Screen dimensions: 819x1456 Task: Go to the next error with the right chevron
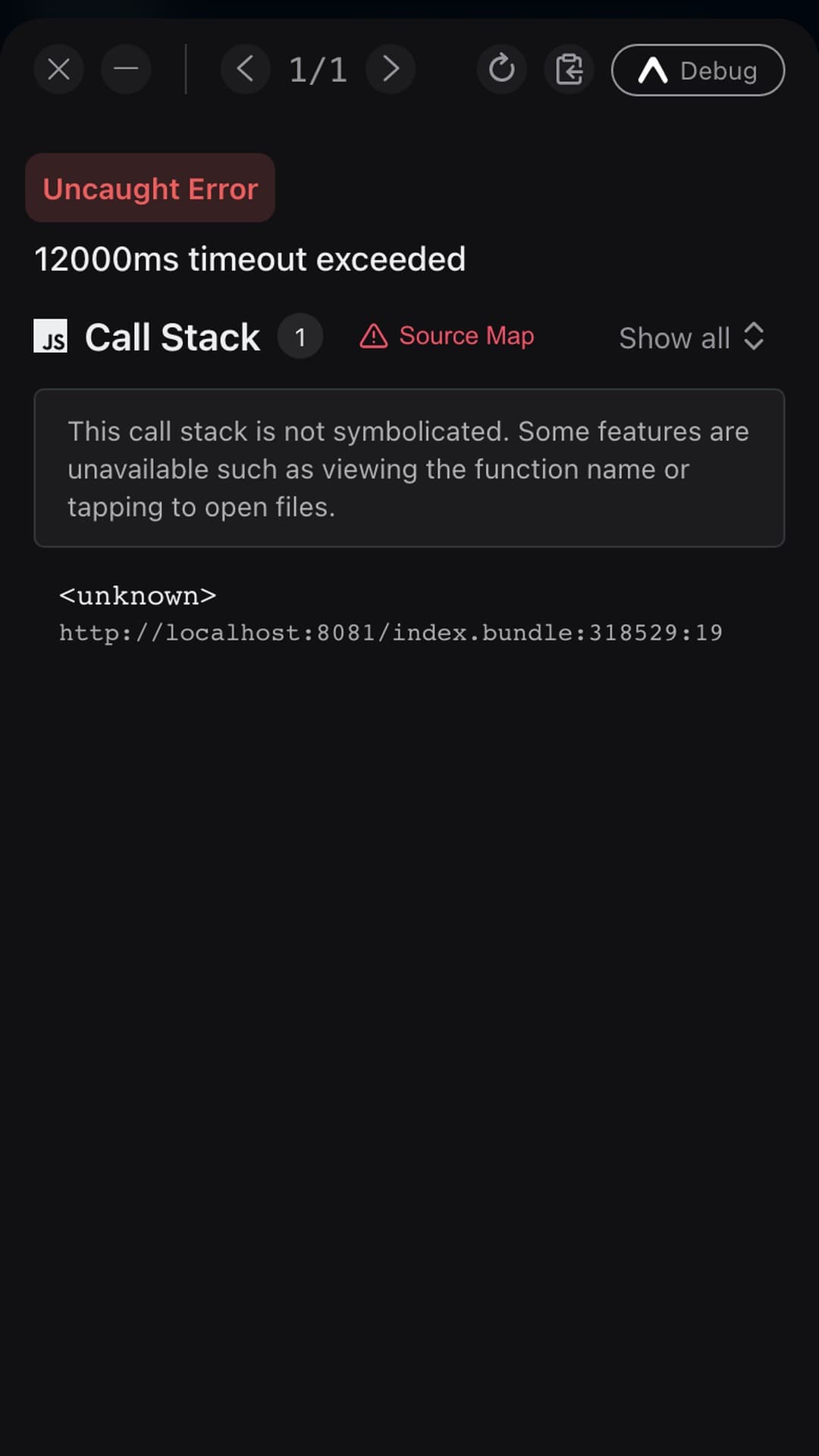coord(391,70)
